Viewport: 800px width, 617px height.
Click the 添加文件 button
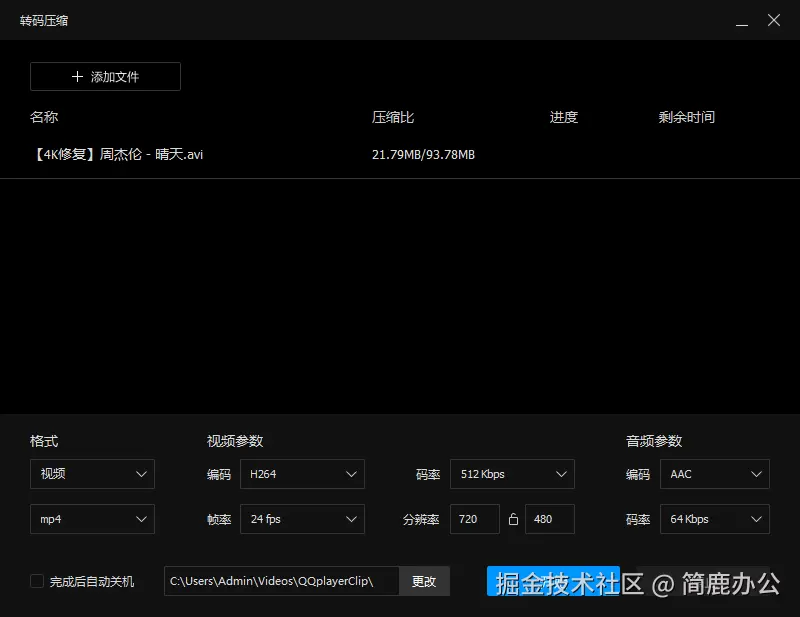[x=105, y=76]
